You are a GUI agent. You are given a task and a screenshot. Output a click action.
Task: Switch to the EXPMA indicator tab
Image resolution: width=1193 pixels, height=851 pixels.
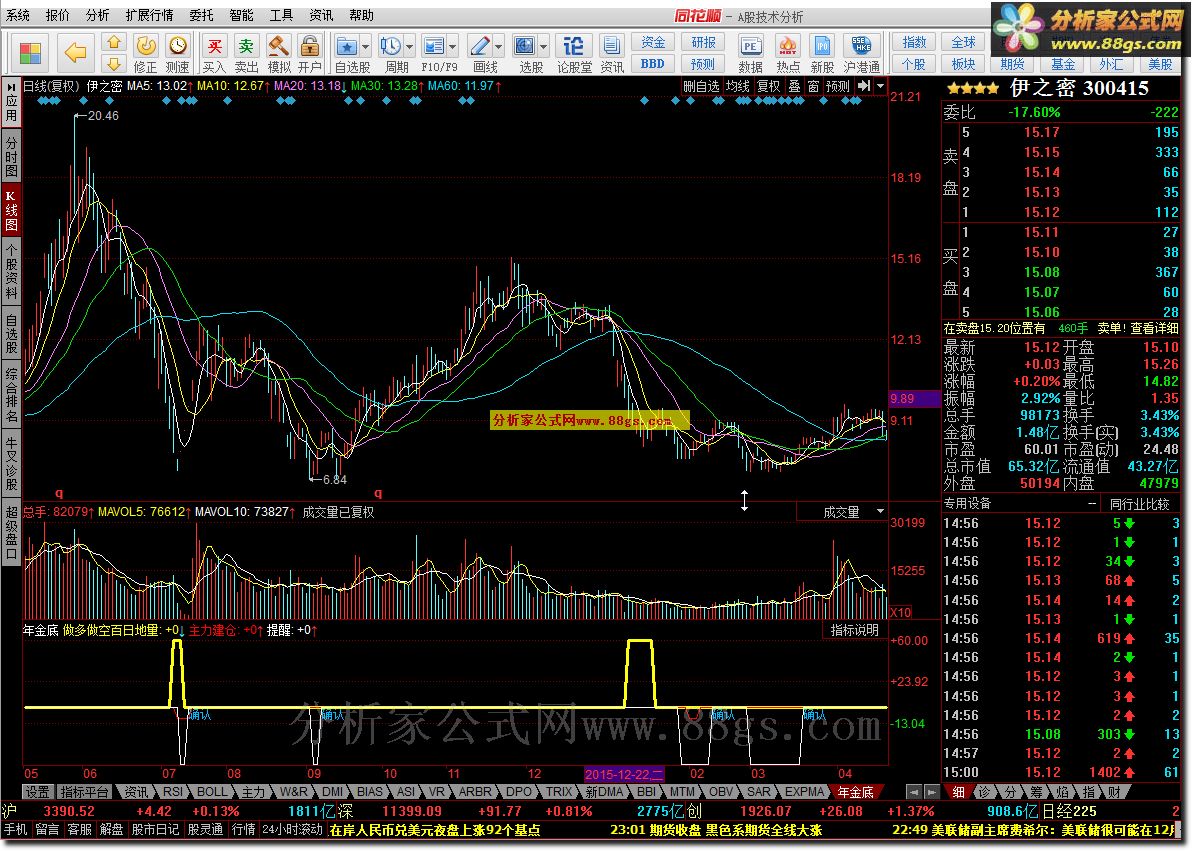(x=806, y=792)
